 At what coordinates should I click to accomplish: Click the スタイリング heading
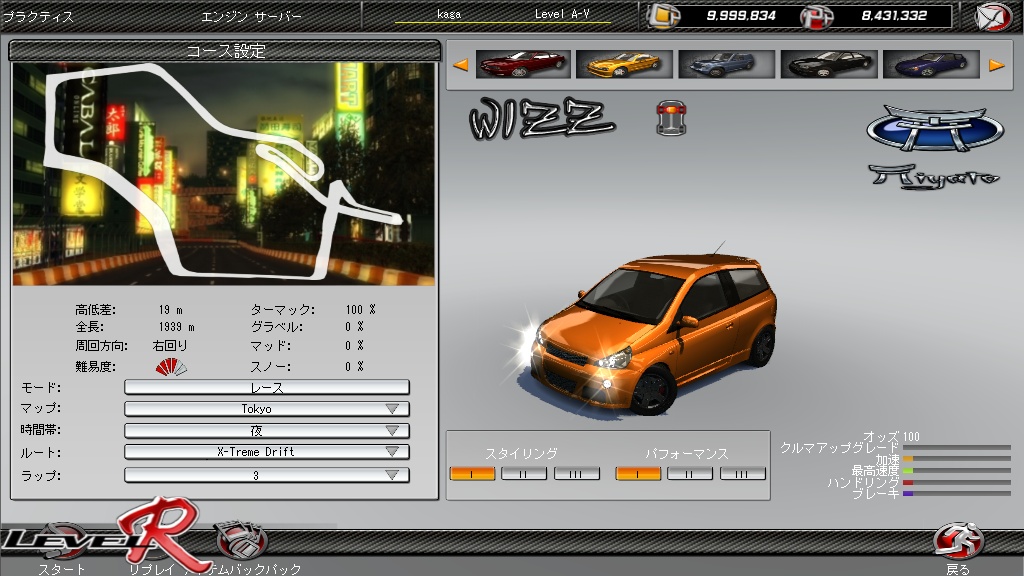521,453
